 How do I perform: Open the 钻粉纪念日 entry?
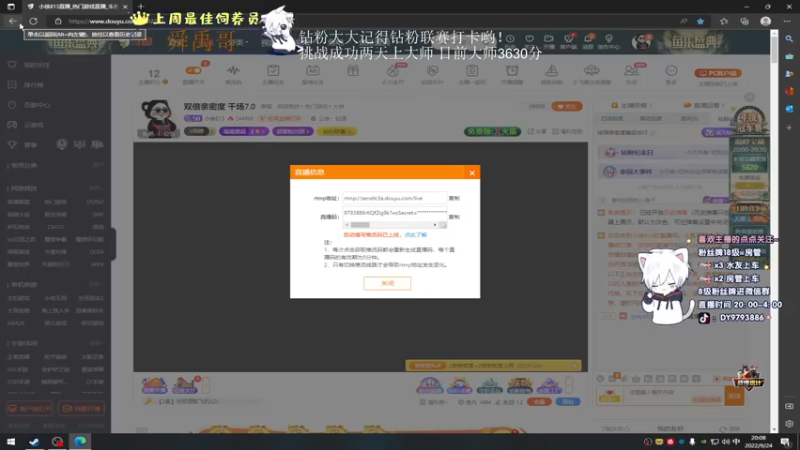[x=663, y=152]
